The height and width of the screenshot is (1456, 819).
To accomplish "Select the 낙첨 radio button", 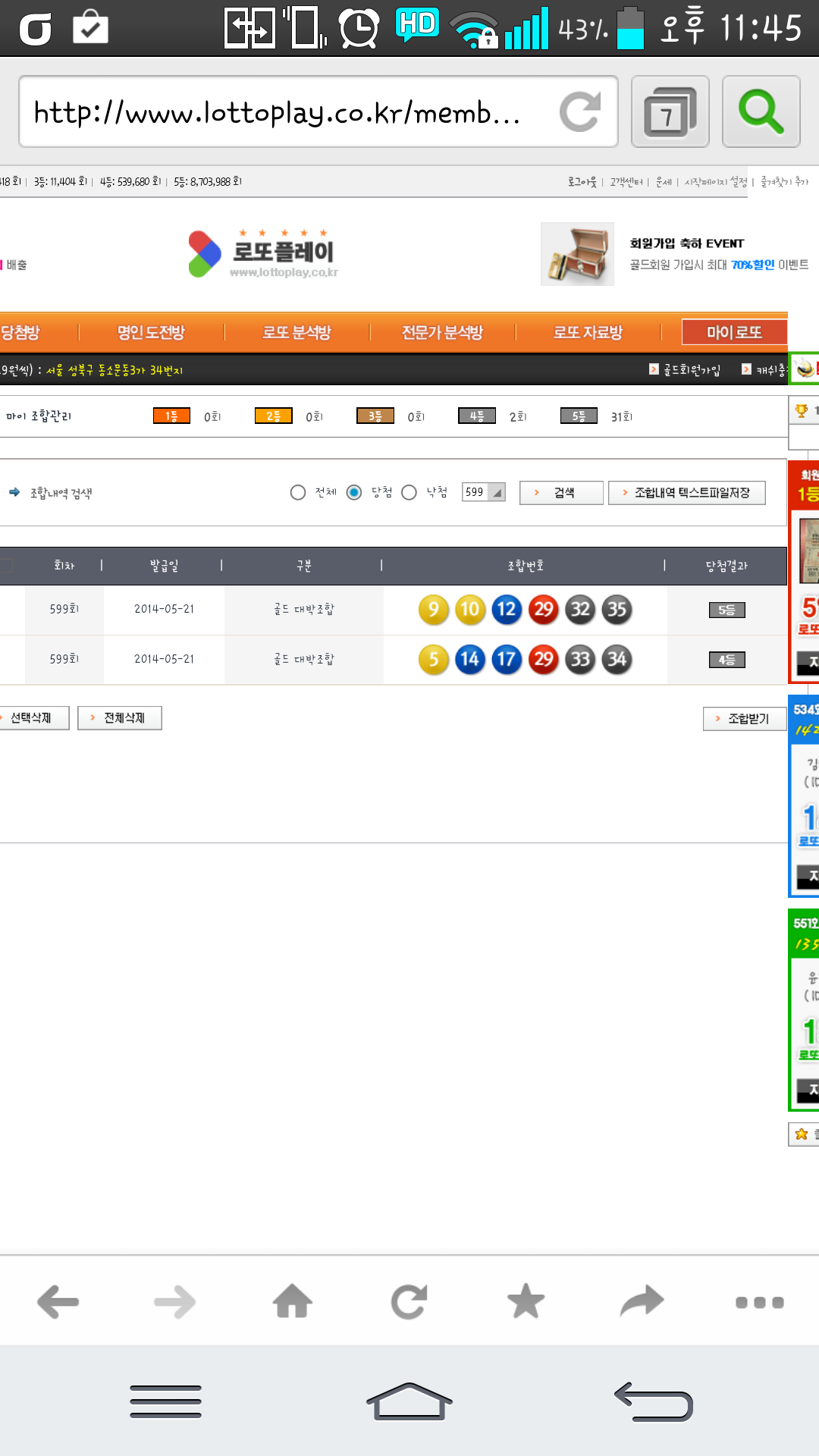I will pos(409,493).
